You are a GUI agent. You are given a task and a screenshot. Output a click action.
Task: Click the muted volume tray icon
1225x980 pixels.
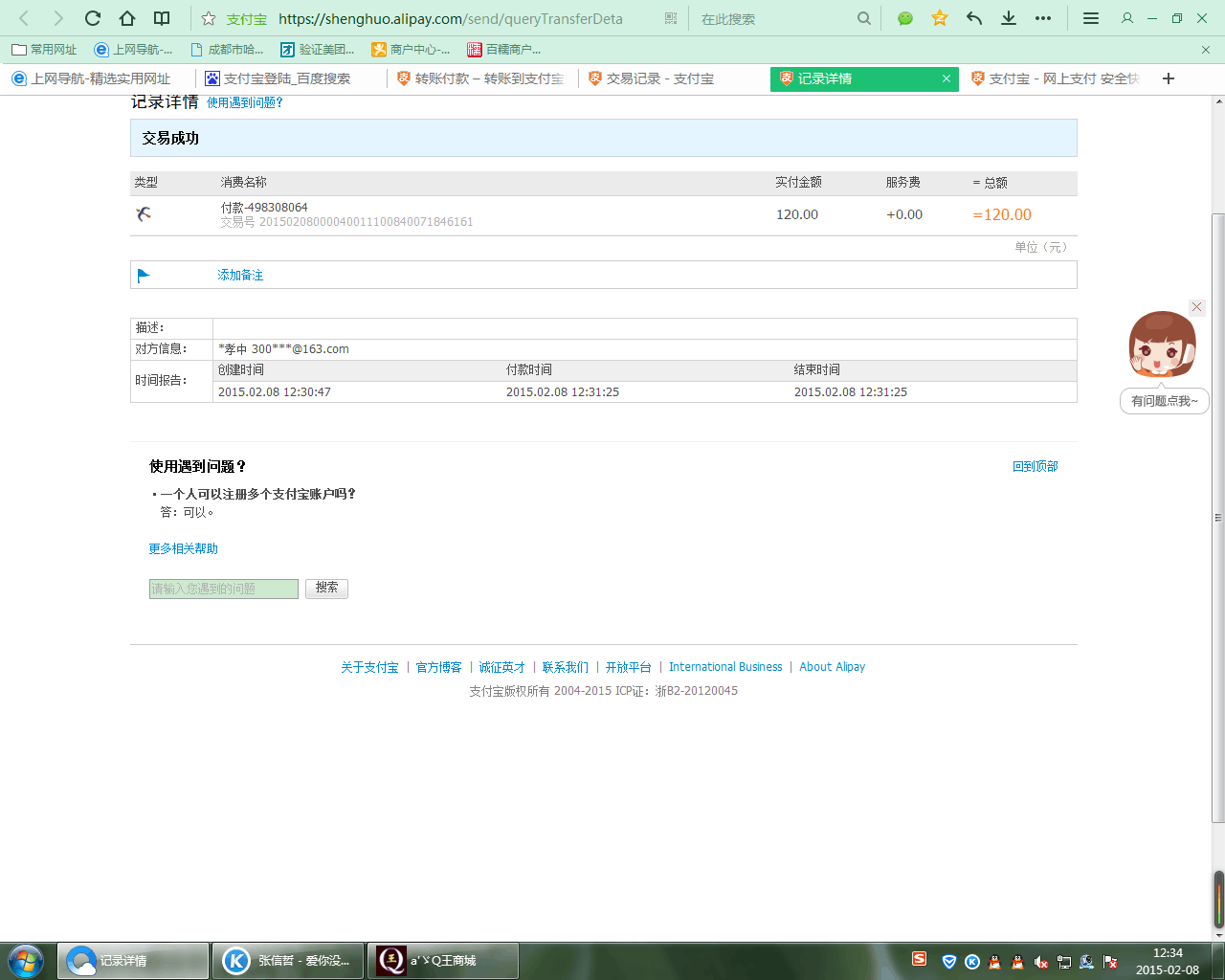pos(1041,962)
